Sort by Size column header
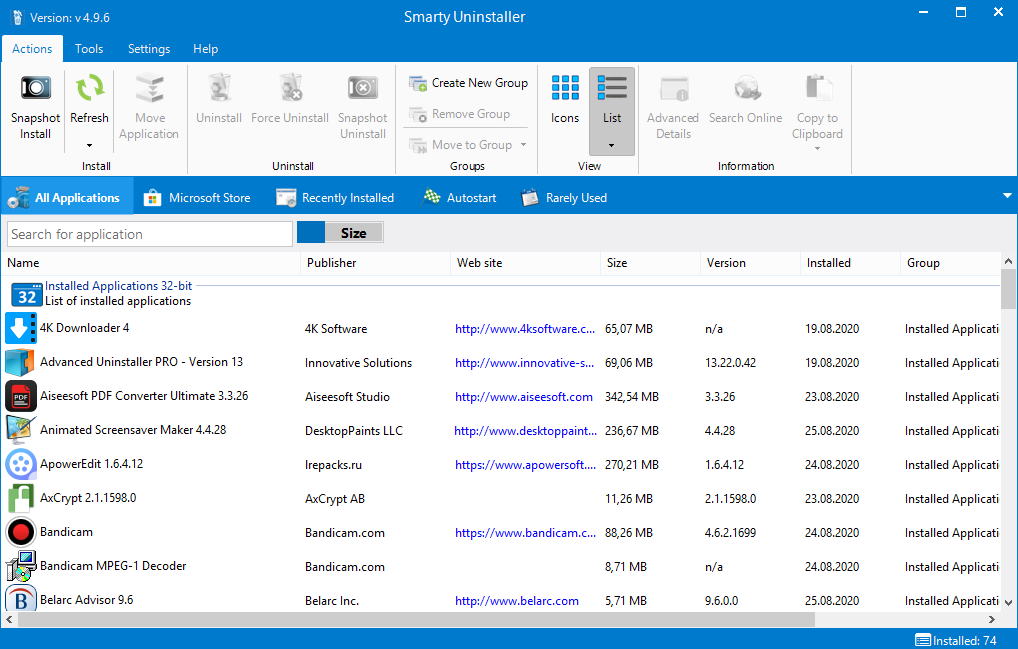The height and width of the screenshot is (649, 1018). pos(651,263)
